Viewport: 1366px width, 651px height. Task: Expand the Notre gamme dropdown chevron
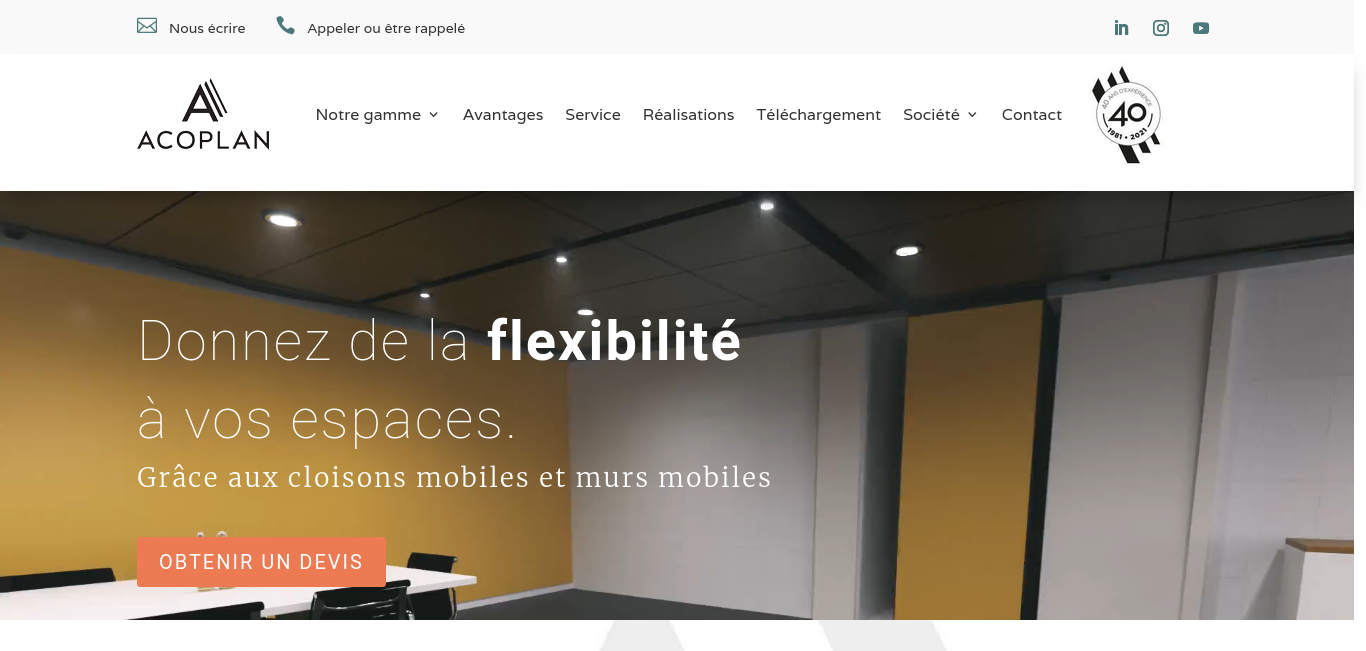(x=434, y=115)
